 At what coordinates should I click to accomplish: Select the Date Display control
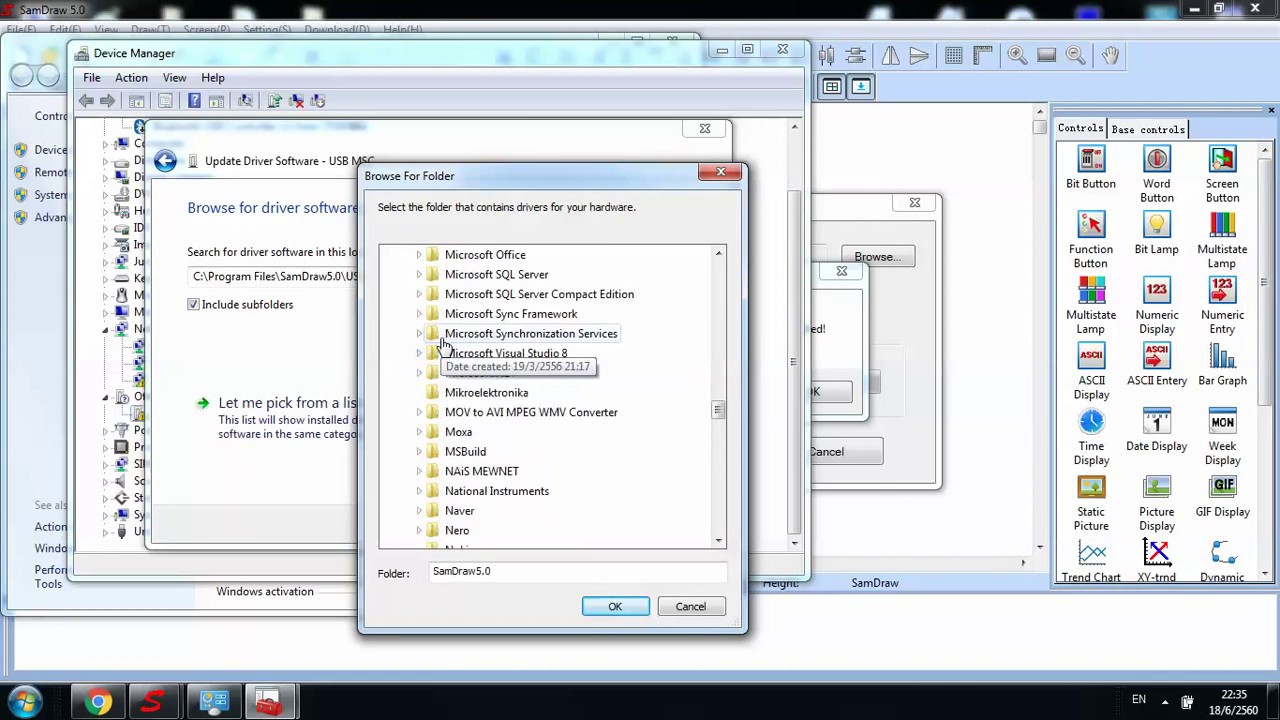[1156, 431]
